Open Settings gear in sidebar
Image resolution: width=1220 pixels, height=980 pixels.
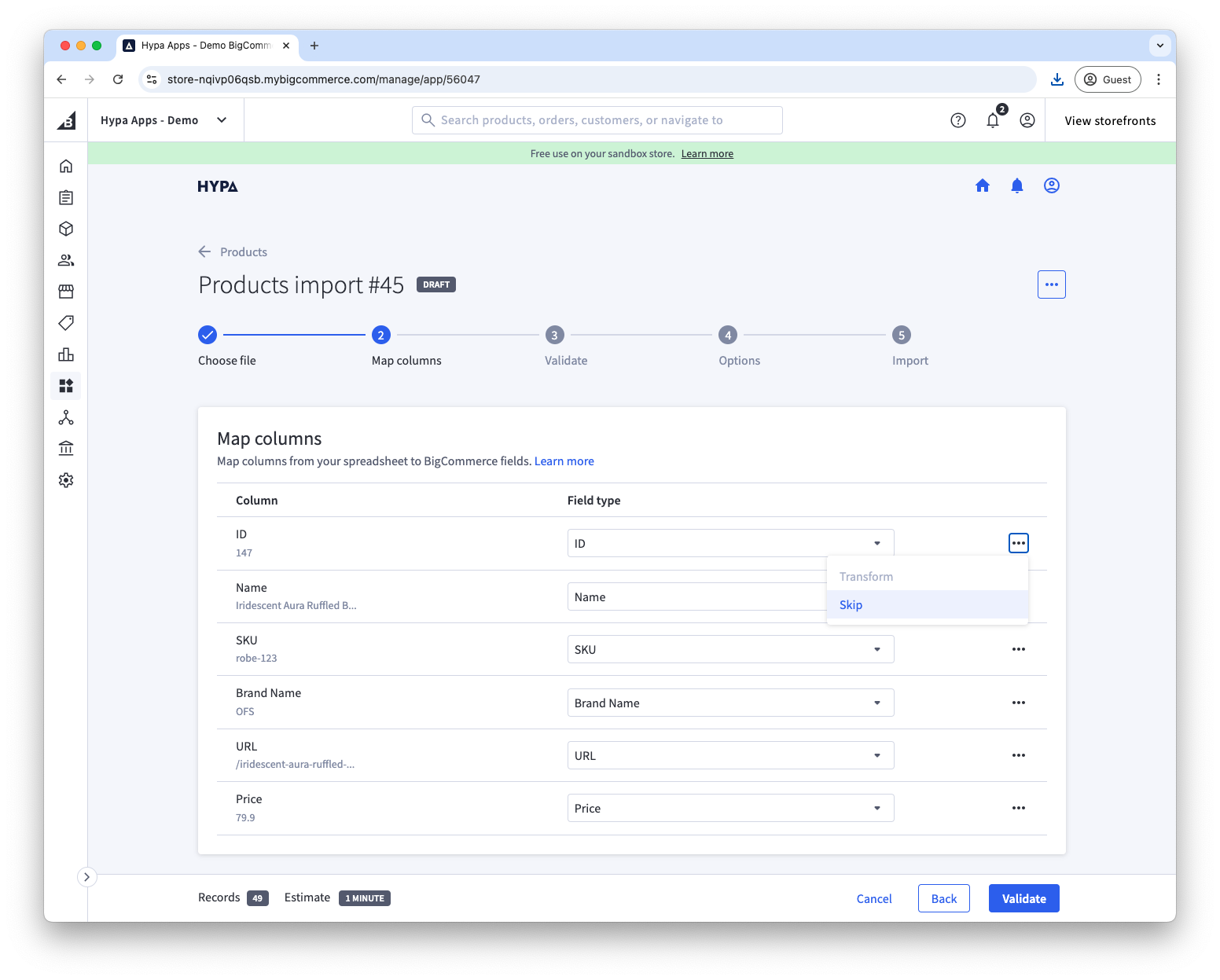66,480
